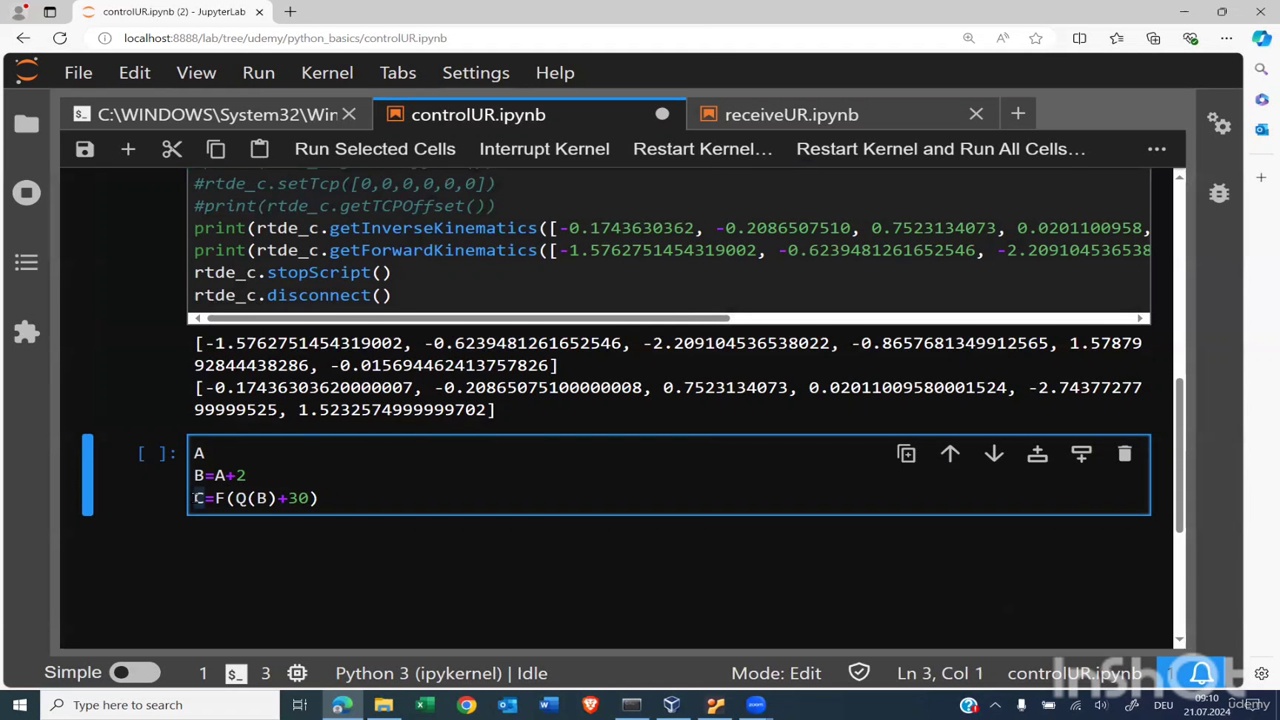Image resolution: width=1280 pixels, height=720 pixels.
Task: Cut selected cell with the scissors icon
Action: point(172,149)
